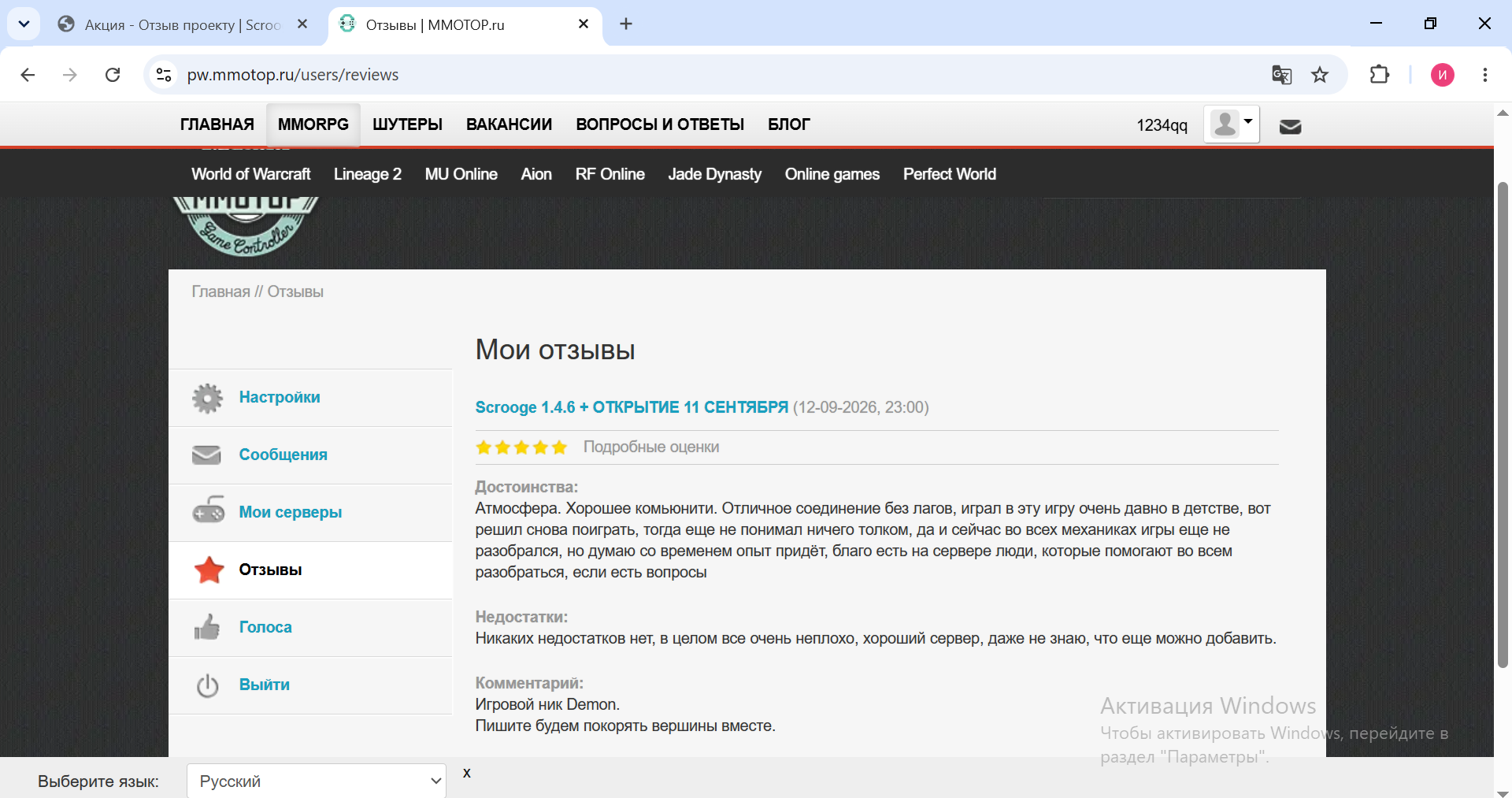Screen dimensions: 1512x798
Task: Click the Google Translate icon in address bar
Action: (x=1281, y=75)
